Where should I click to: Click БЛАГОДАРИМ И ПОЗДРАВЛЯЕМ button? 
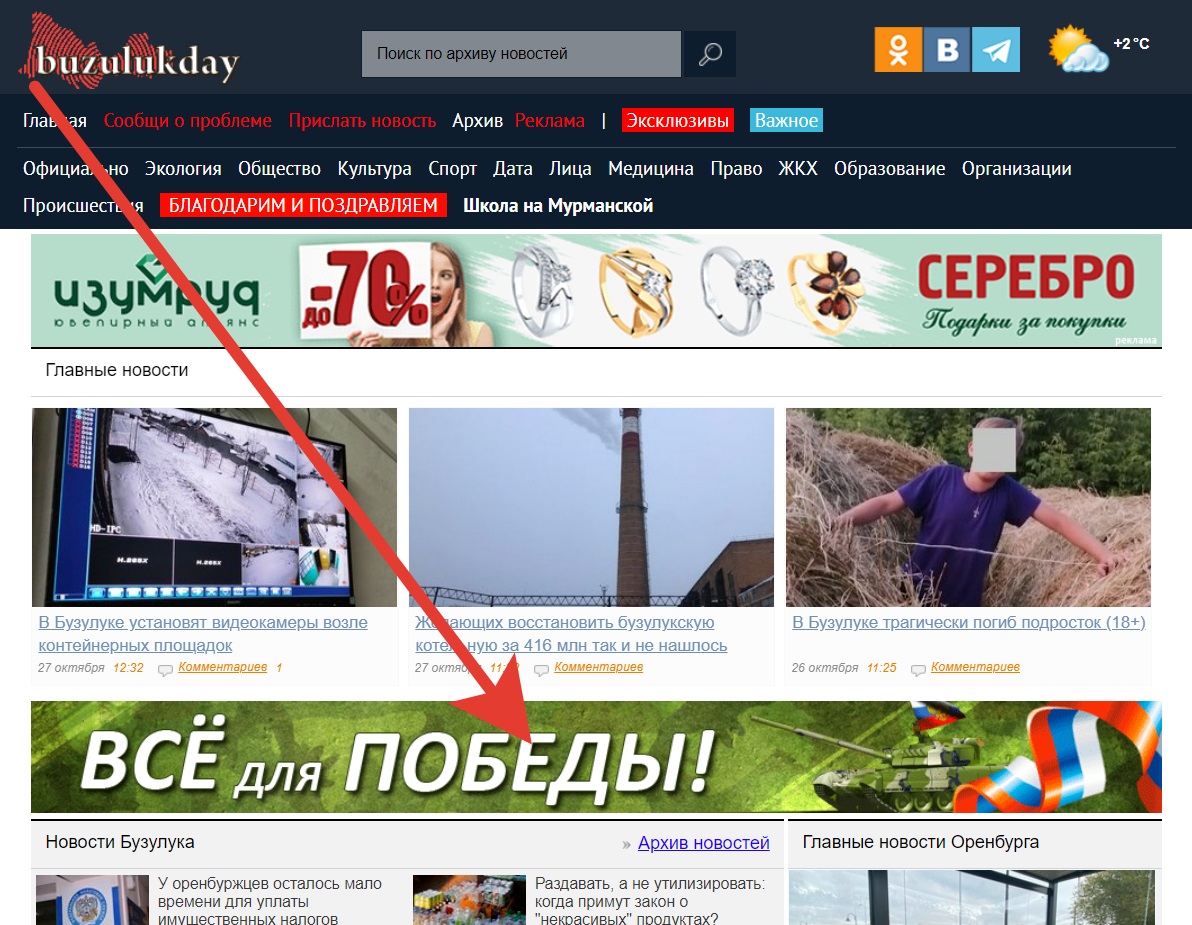303,206
